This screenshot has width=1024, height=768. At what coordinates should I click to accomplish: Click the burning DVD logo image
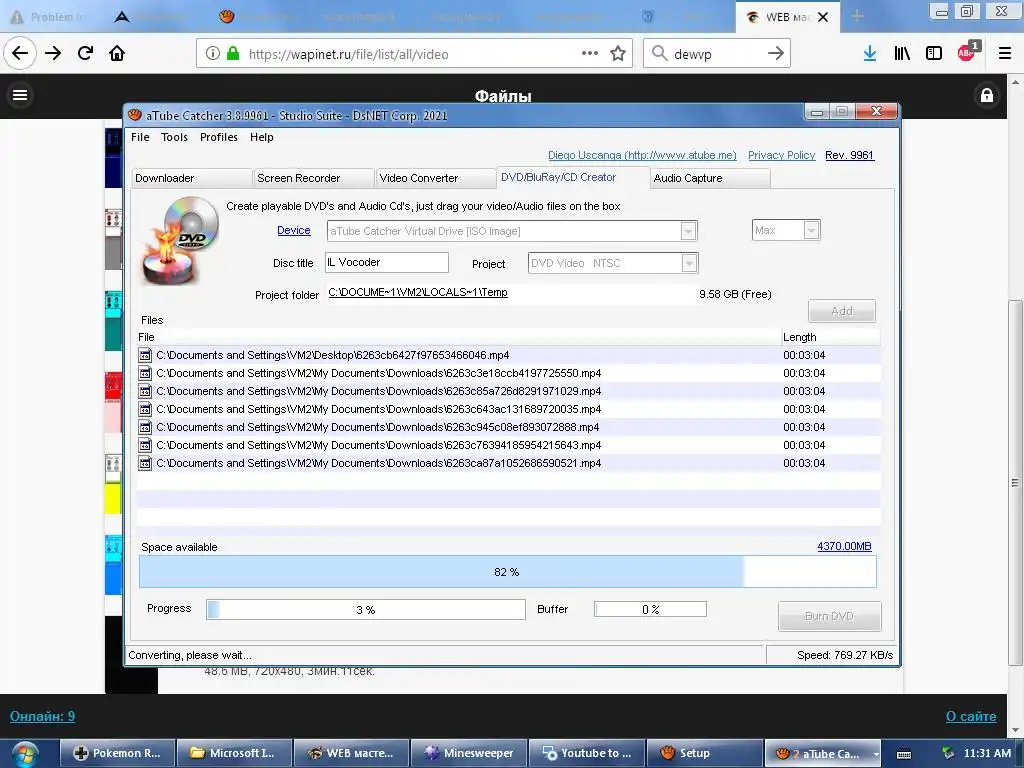(181, 240)
